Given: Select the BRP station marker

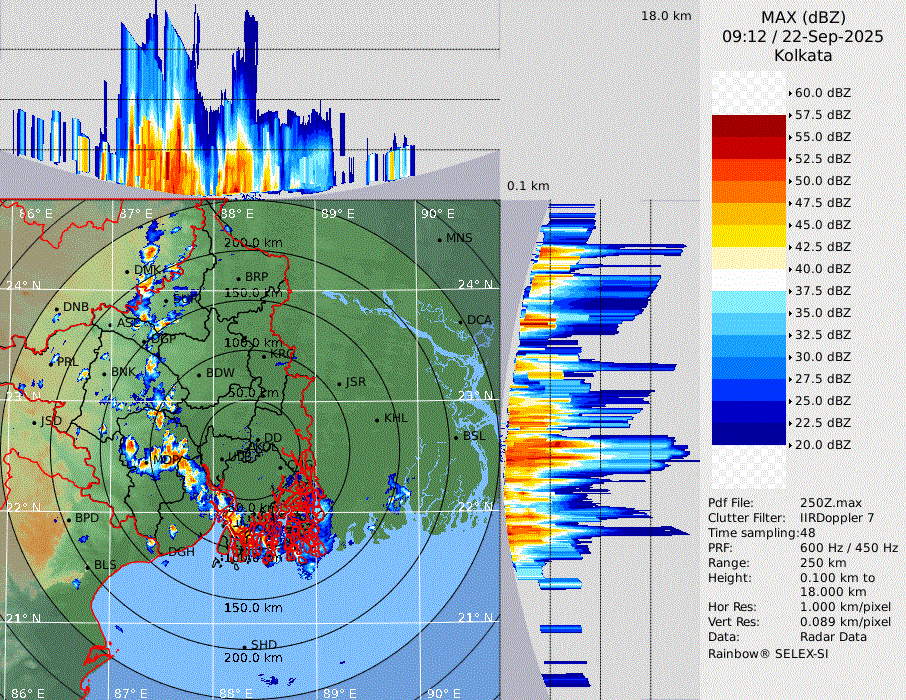Looking at the screenshot, I should pyautogui.click(x=238, y=277).
